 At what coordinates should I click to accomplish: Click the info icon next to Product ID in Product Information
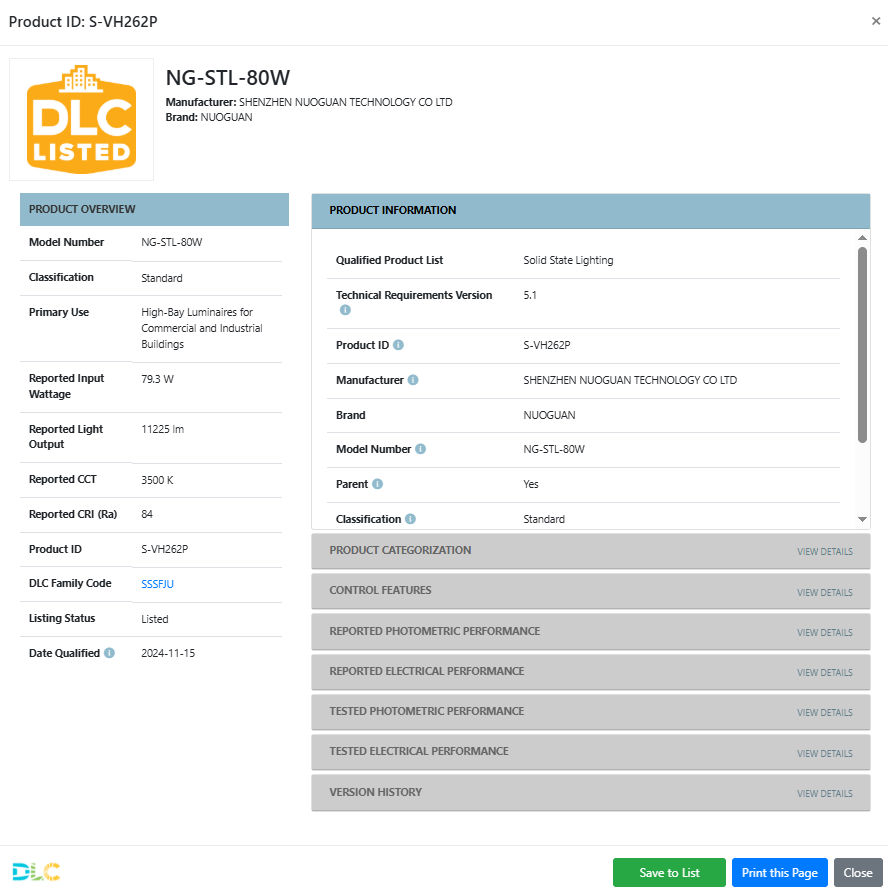click(x=399, y=345)
